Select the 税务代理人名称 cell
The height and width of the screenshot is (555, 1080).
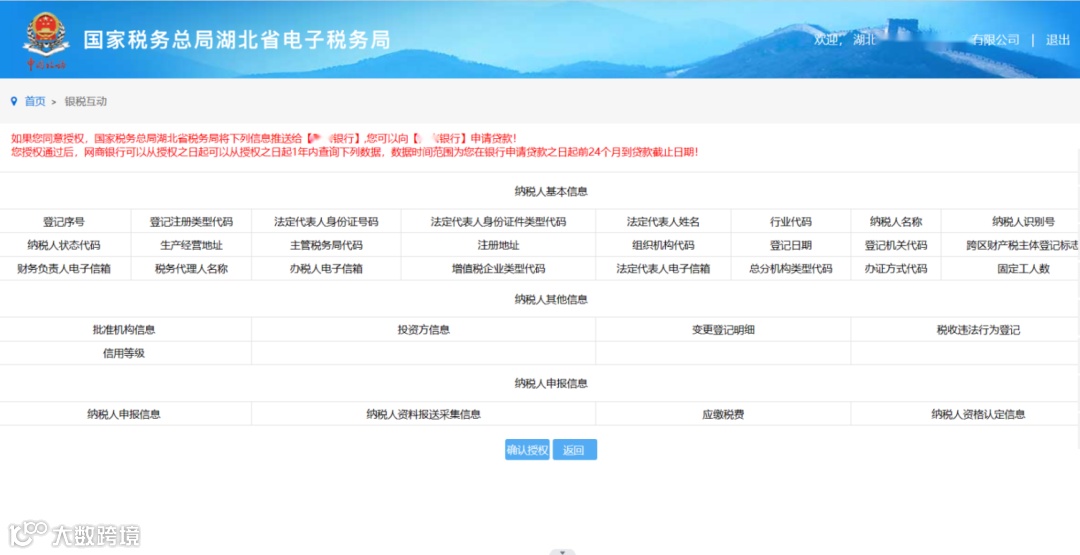pyautogui.click(x=191, y=269)
